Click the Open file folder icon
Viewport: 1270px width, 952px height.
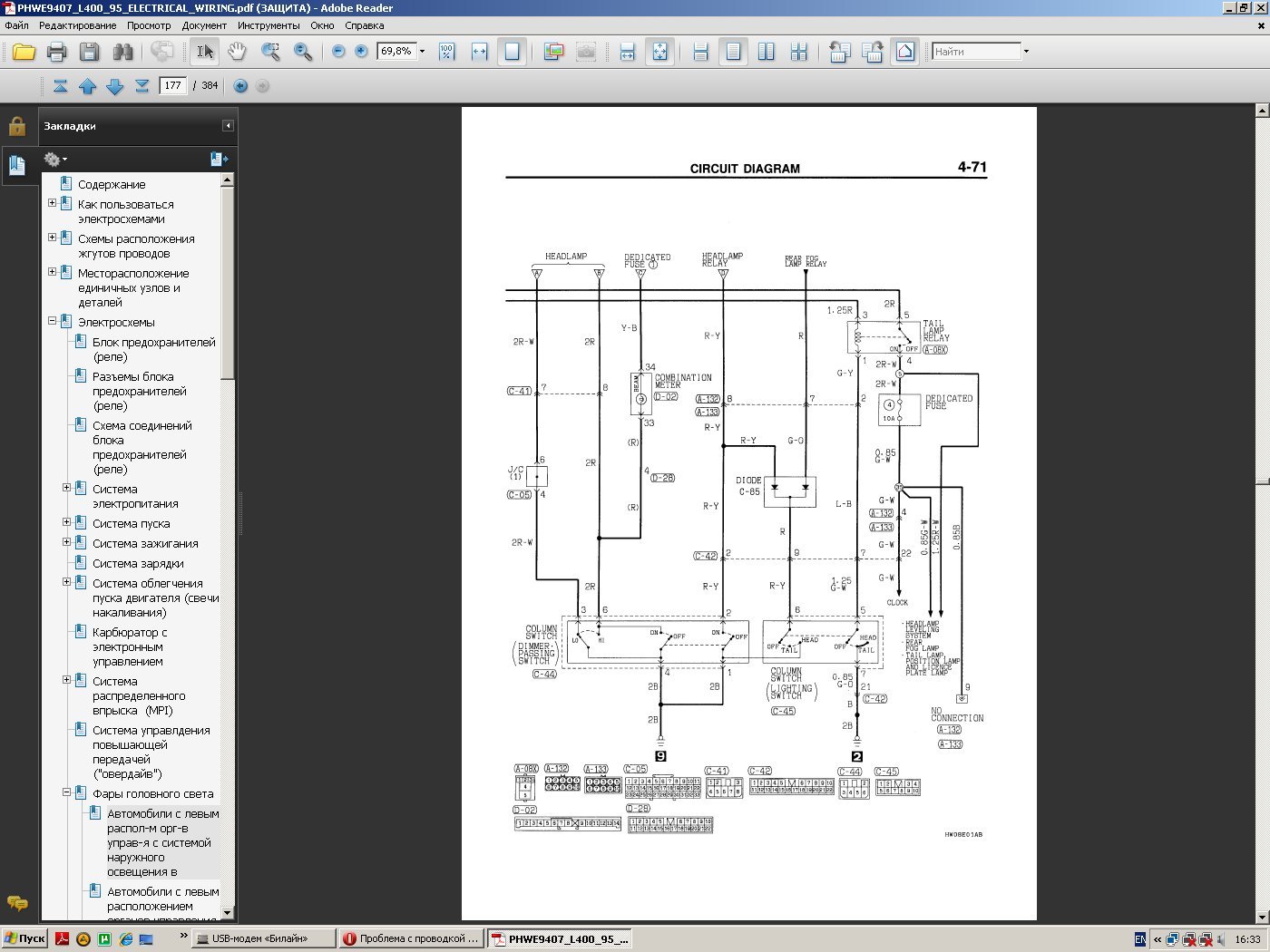pos(24,52)
